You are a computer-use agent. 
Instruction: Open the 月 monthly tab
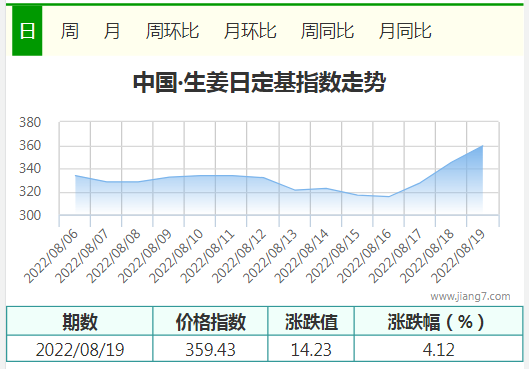(x=112, y=31)
